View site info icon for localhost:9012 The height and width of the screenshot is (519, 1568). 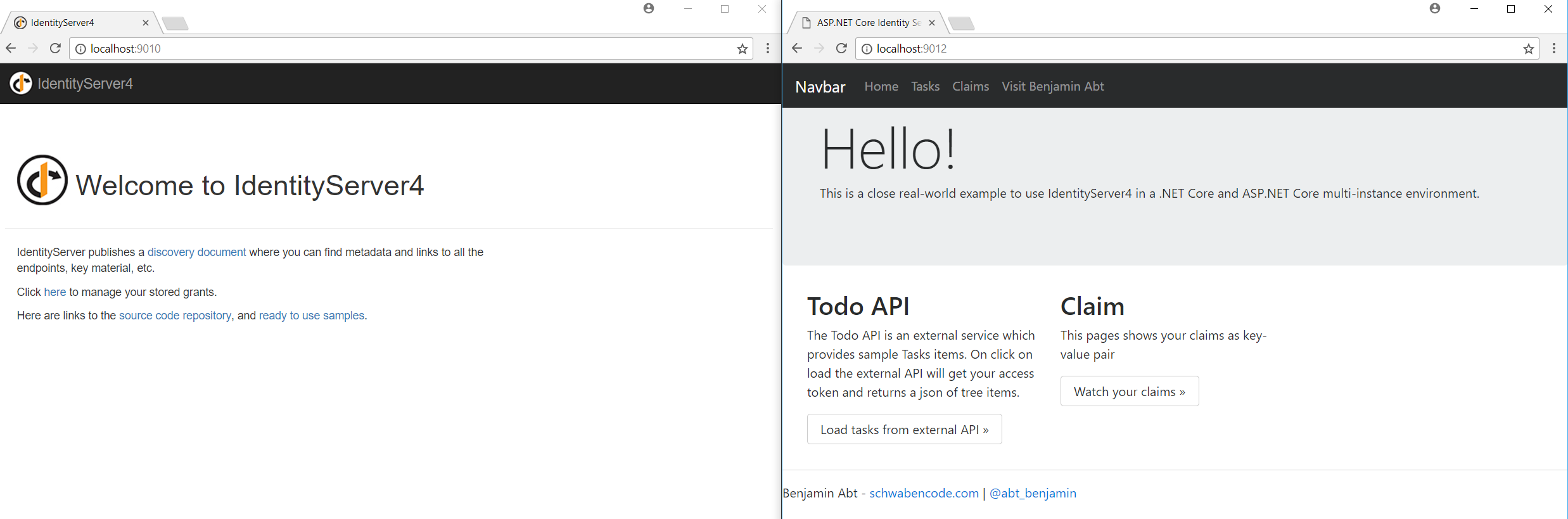coord(867,49)
